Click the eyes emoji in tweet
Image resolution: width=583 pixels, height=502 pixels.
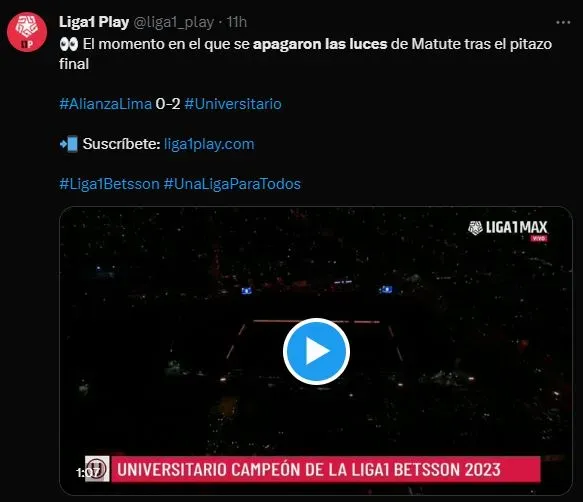point(69,44)
